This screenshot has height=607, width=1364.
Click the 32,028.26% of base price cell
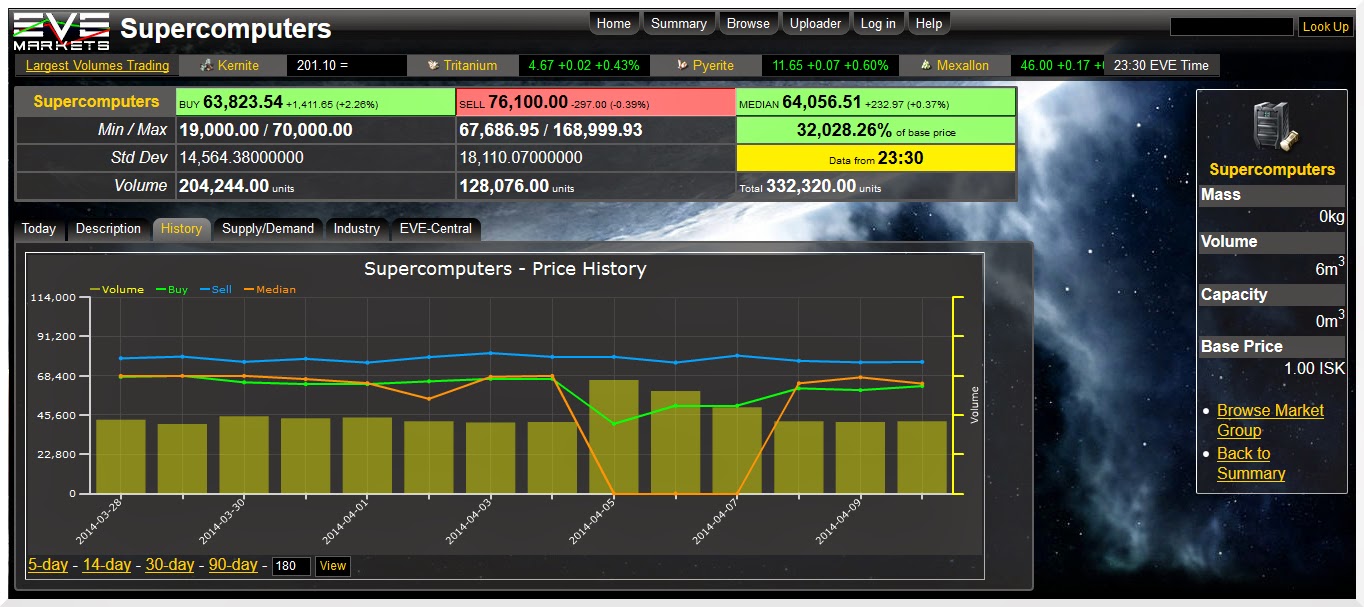[876, 130]
